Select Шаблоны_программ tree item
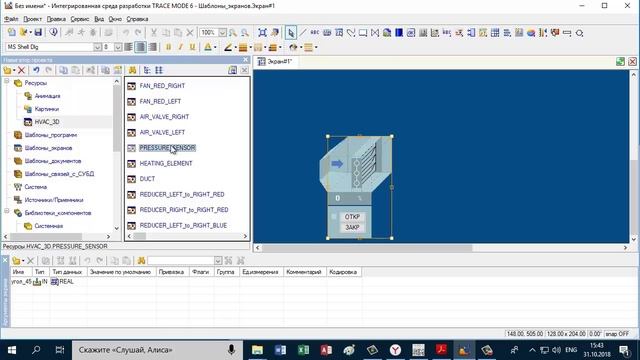 click(x=51, y=135)
